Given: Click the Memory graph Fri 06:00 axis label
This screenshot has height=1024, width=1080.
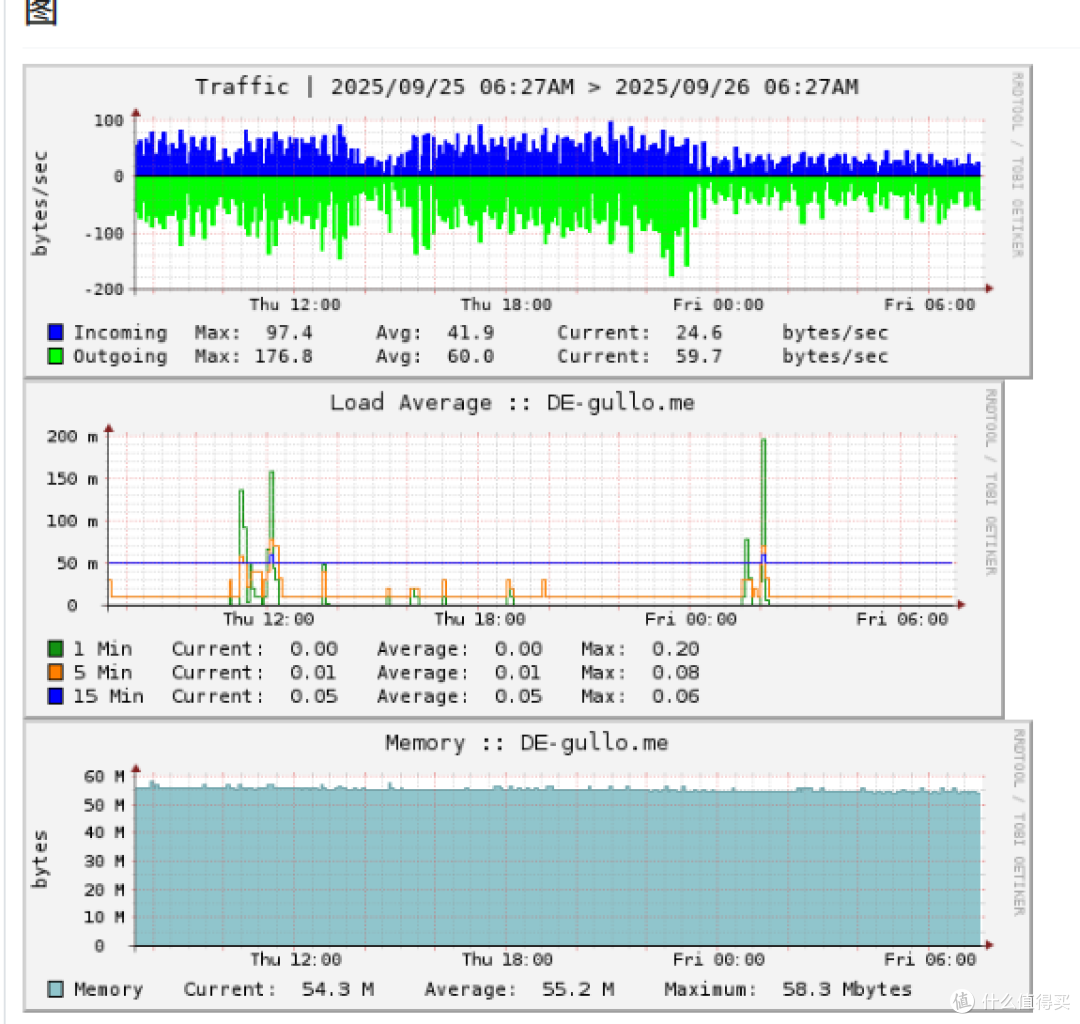Looking at the screenshot, I should pyautogui.click(x=930, y=959).
